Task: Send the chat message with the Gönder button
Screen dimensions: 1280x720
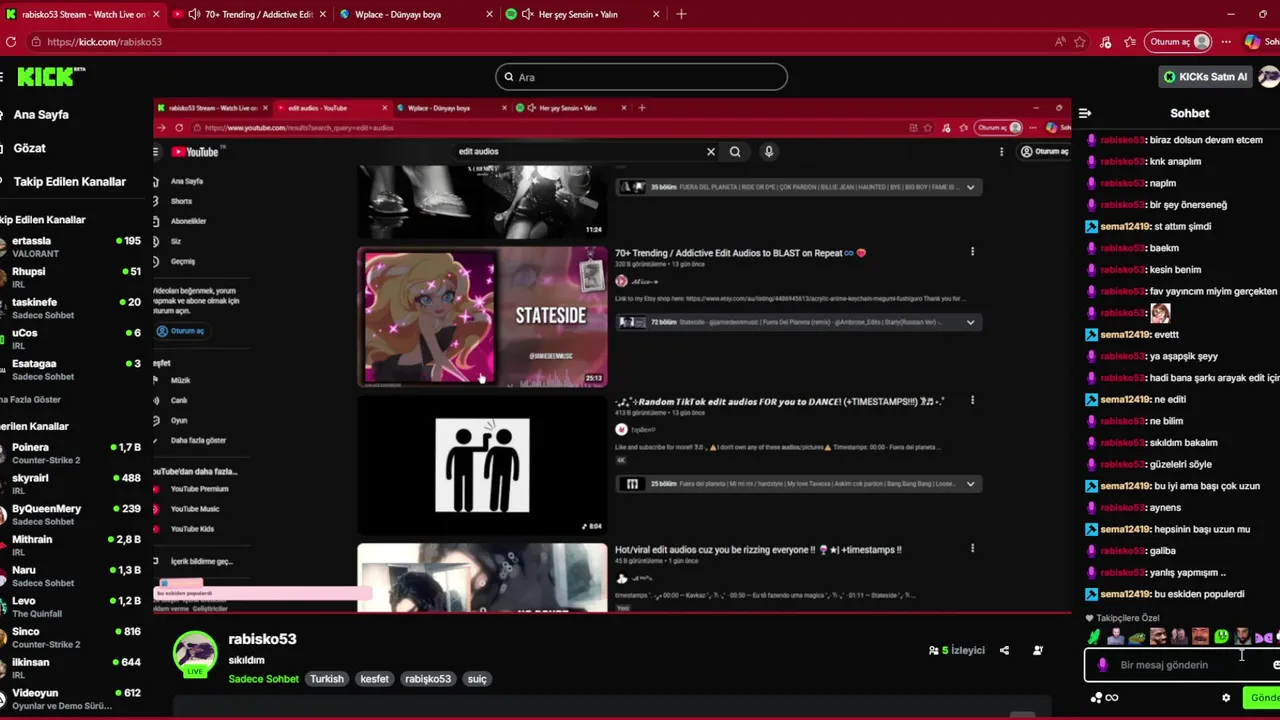Action: 1261,698
